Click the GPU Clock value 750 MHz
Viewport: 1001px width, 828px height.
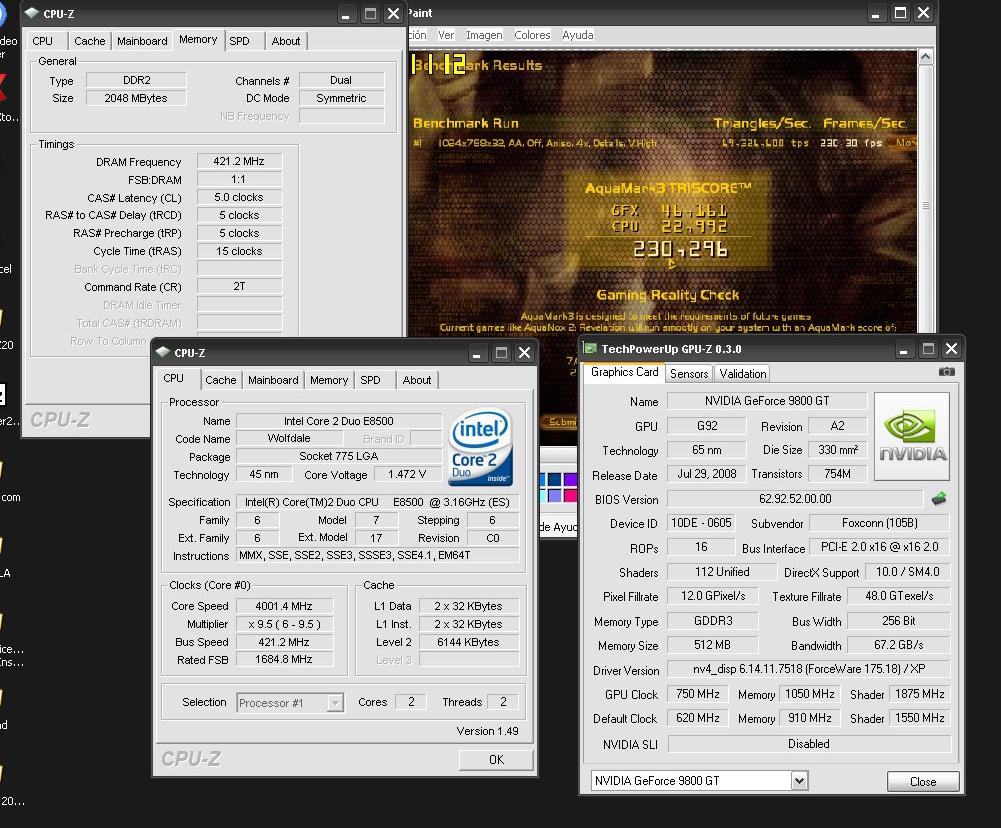[x=698, y=694]
